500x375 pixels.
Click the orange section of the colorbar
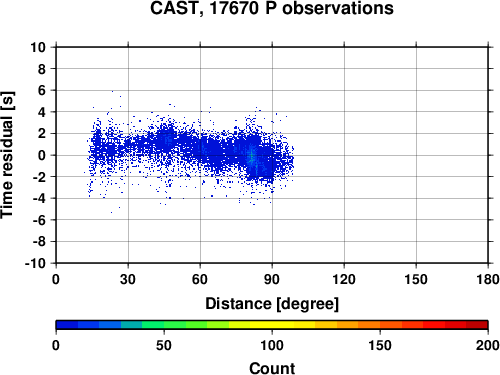coord(358,325)
